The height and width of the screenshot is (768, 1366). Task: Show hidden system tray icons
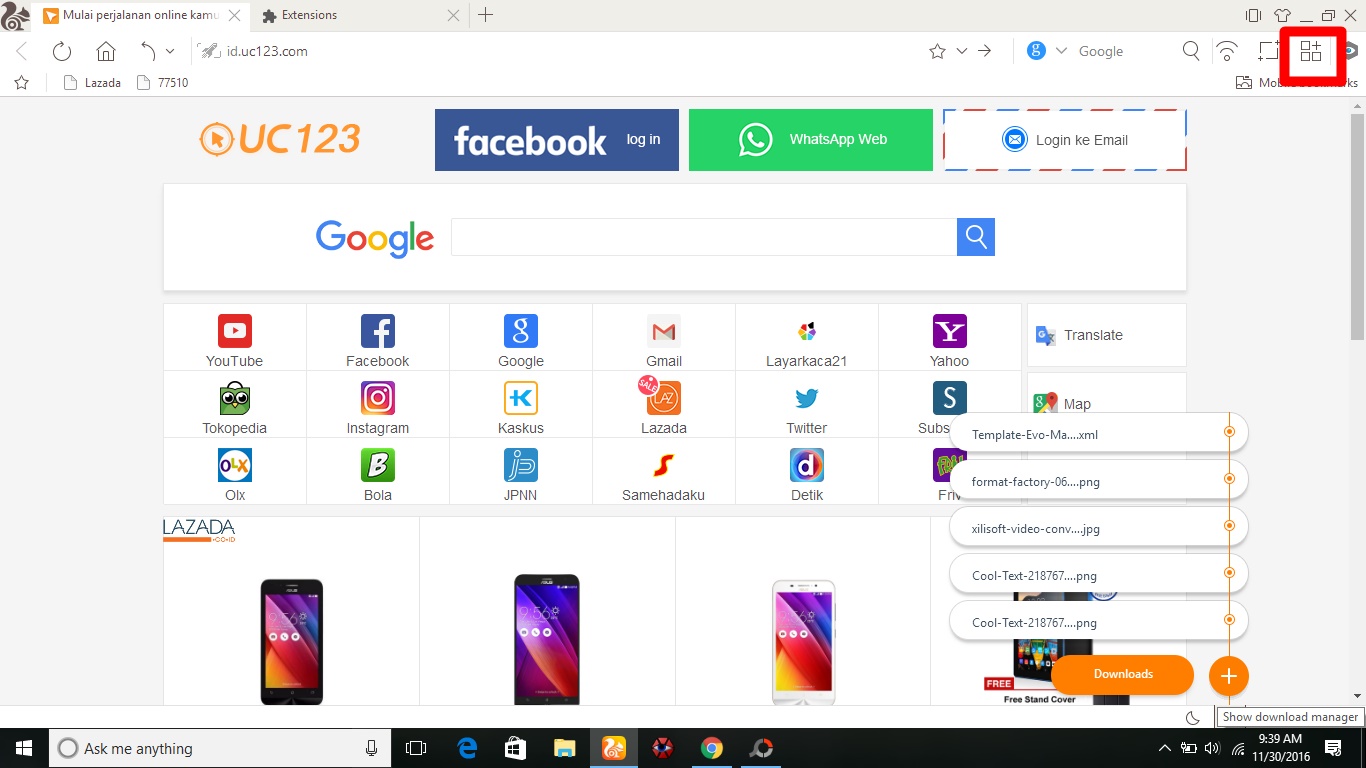(1164, 748)
